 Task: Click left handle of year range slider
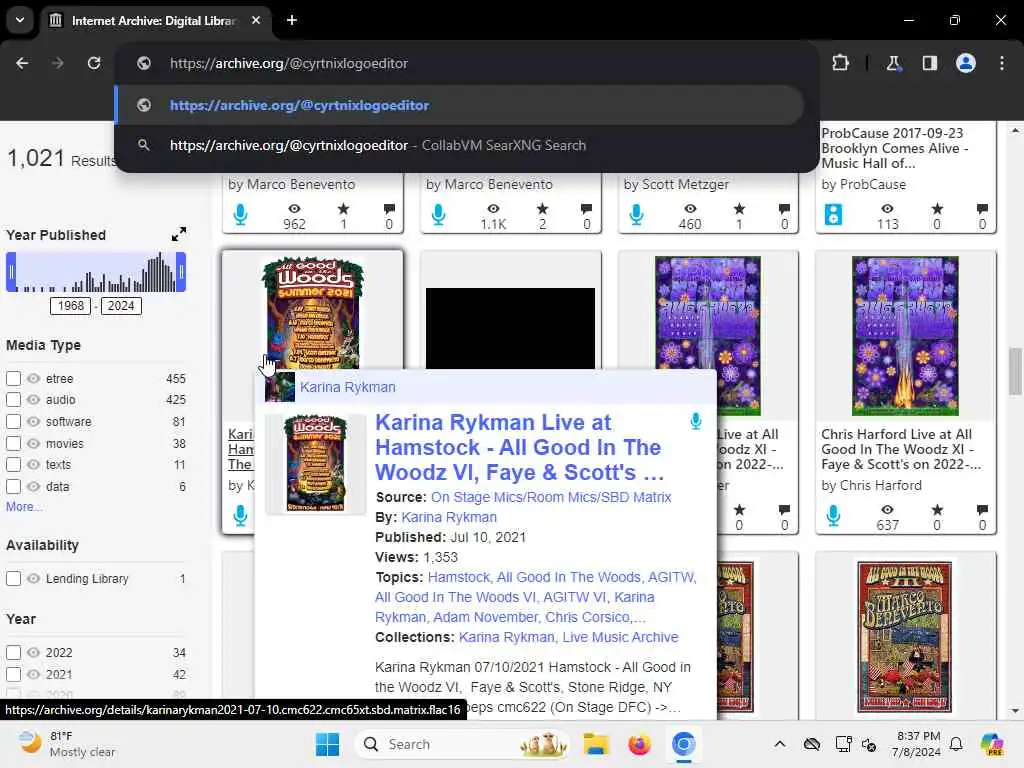11,272
